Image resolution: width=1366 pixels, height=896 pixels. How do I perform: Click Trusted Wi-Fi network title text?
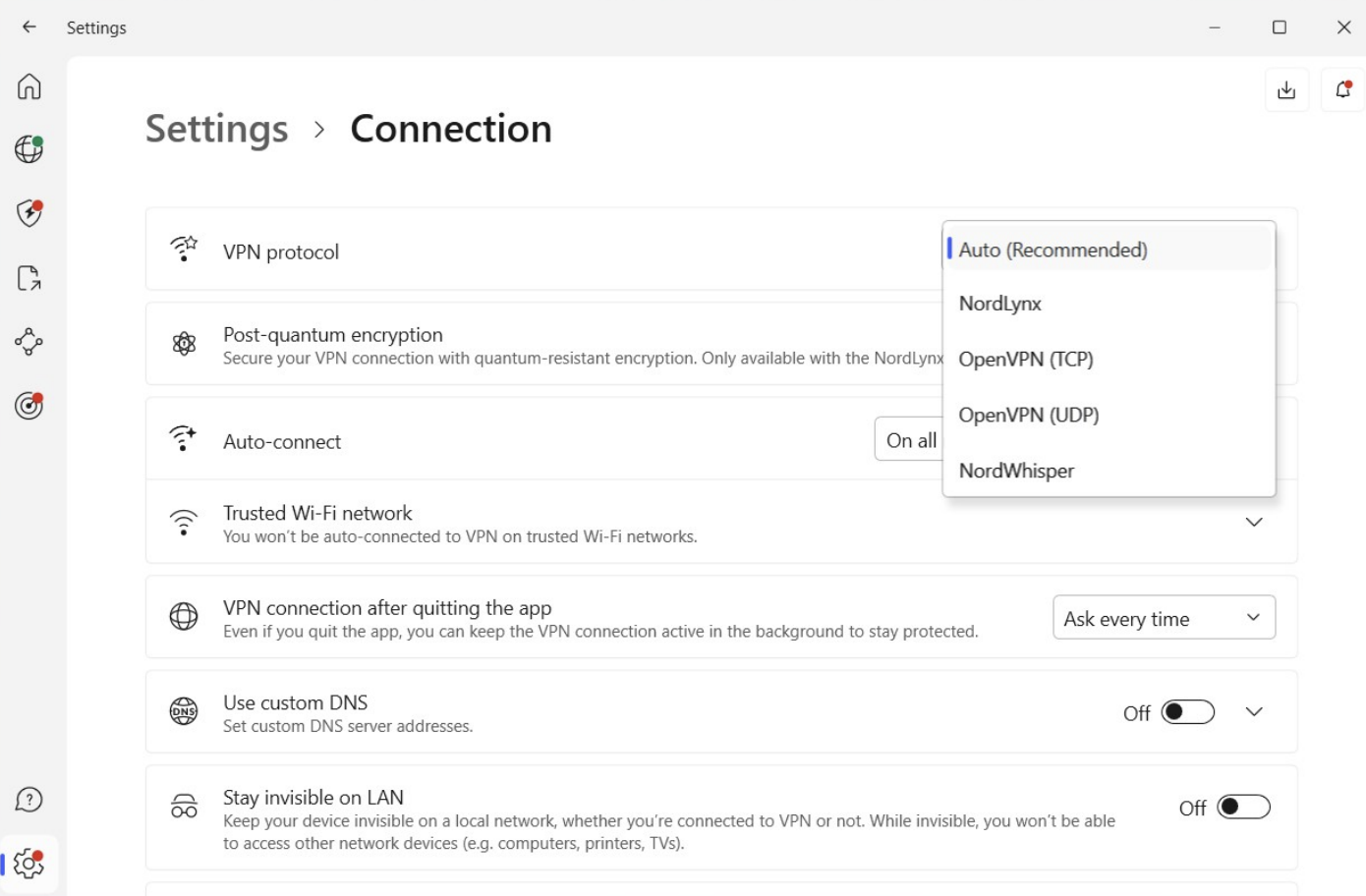(317, 513)
